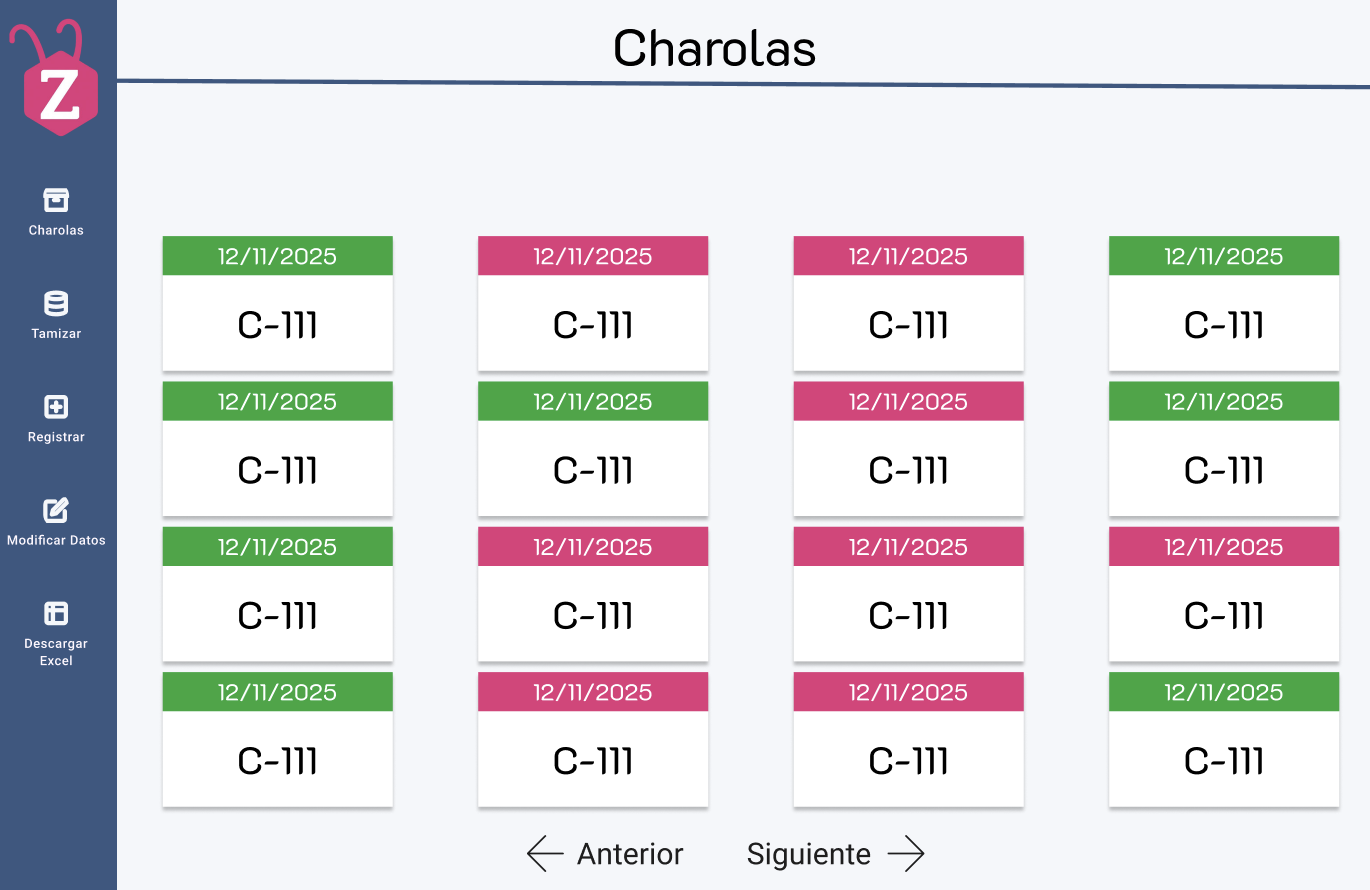Image resolution: width=1370 pixels, height=890 pixels.
Task: Click the Registrar plus-square icon
Action: click(56, 407)
